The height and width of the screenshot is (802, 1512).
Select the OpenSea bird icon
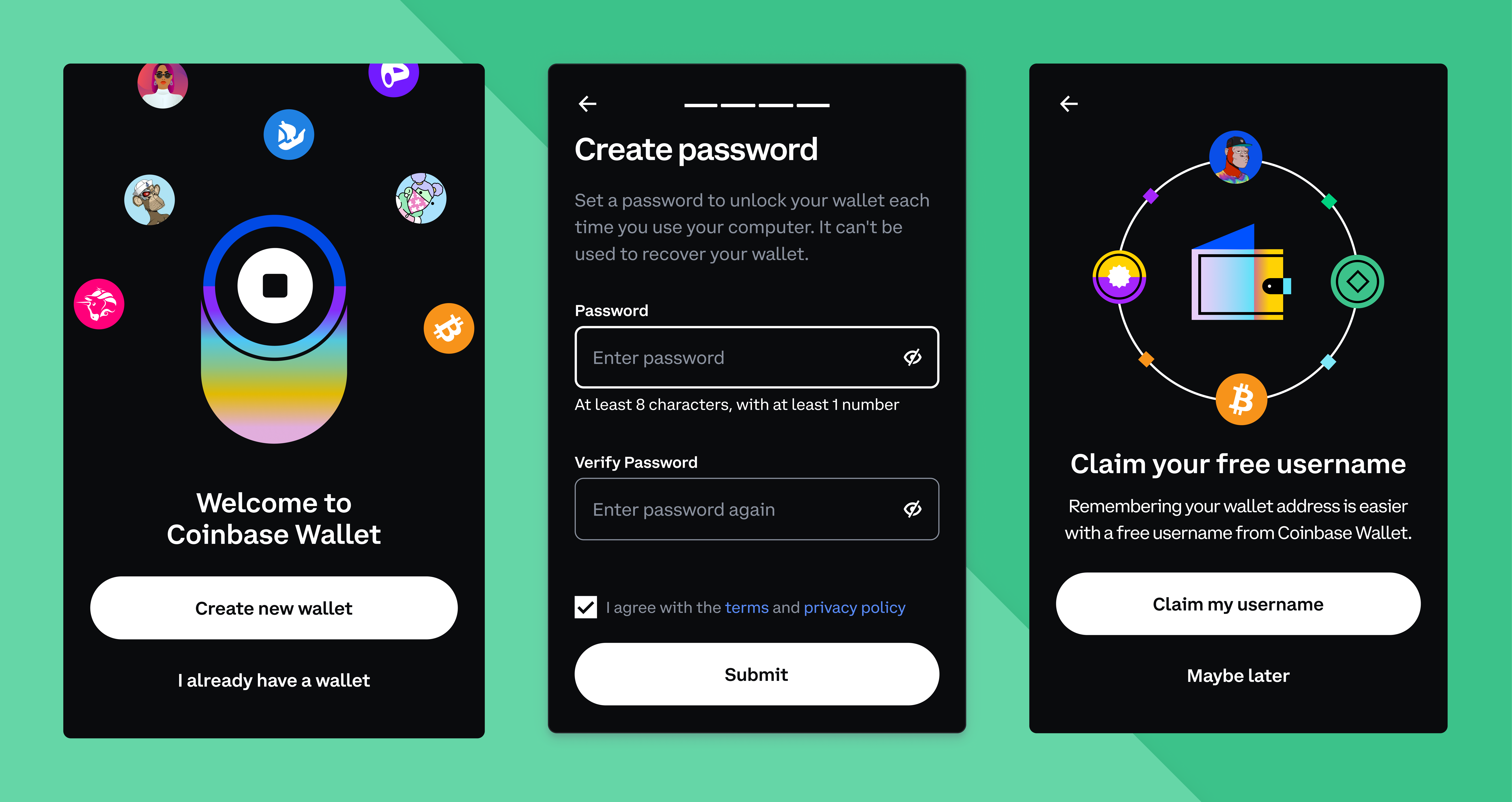coord(289,133)
